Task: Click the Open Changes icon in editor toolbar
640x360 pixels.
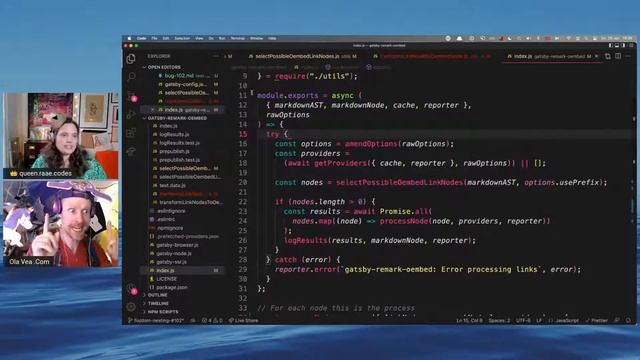Action: pos(608,56)
